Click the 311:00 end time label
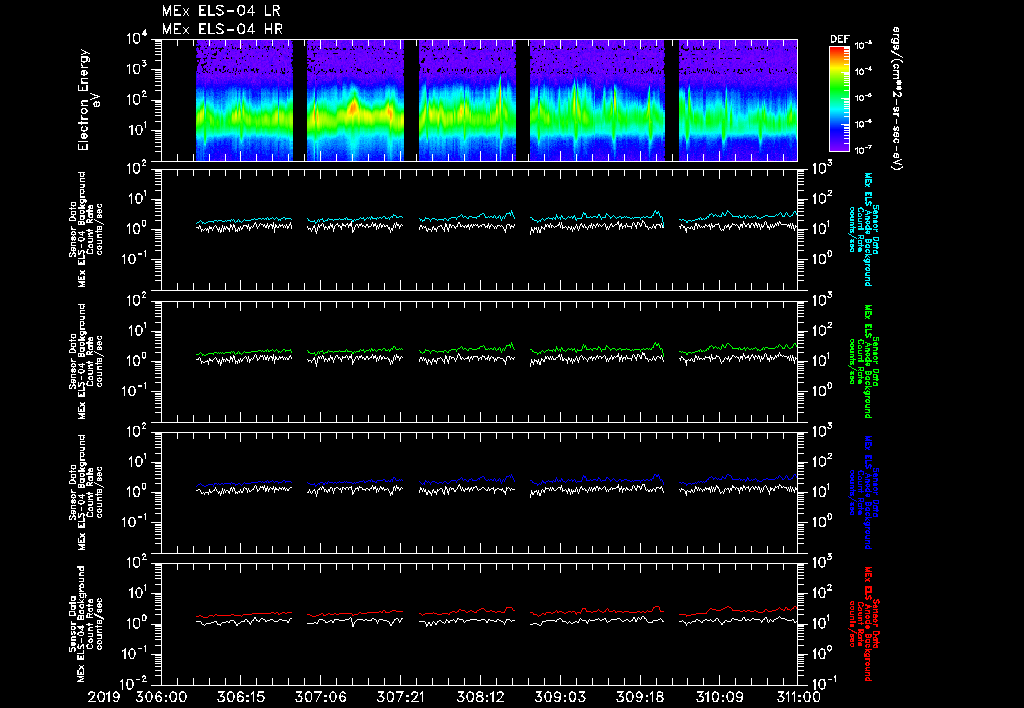Screen dimensions: 1024x708 (797, 696)
